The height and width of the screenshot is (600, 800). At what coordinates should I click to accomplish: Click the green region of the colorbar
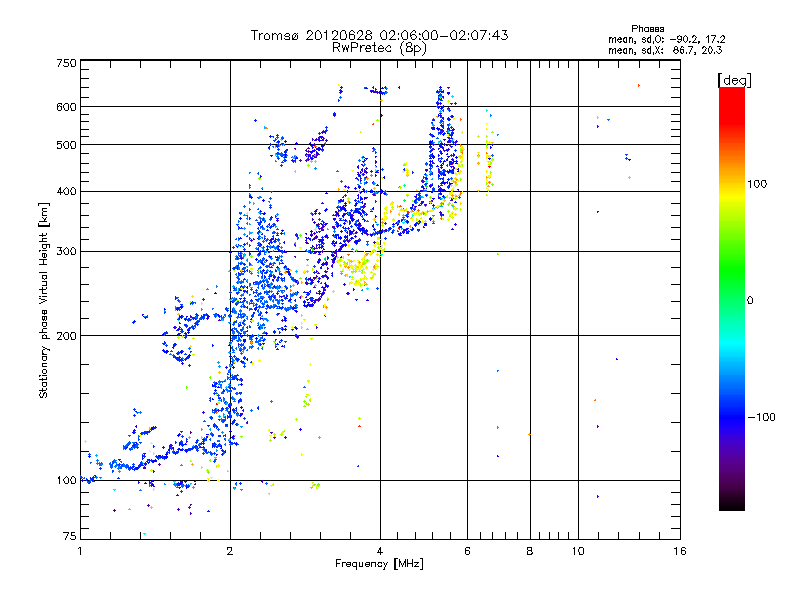(x=732, y=265)
